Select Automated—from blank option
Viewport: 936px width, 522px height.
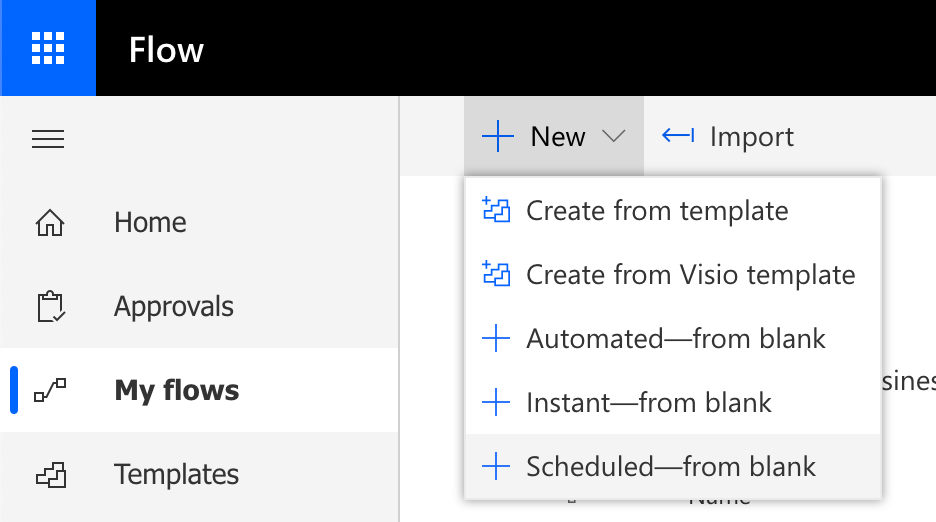click(673, 338)
